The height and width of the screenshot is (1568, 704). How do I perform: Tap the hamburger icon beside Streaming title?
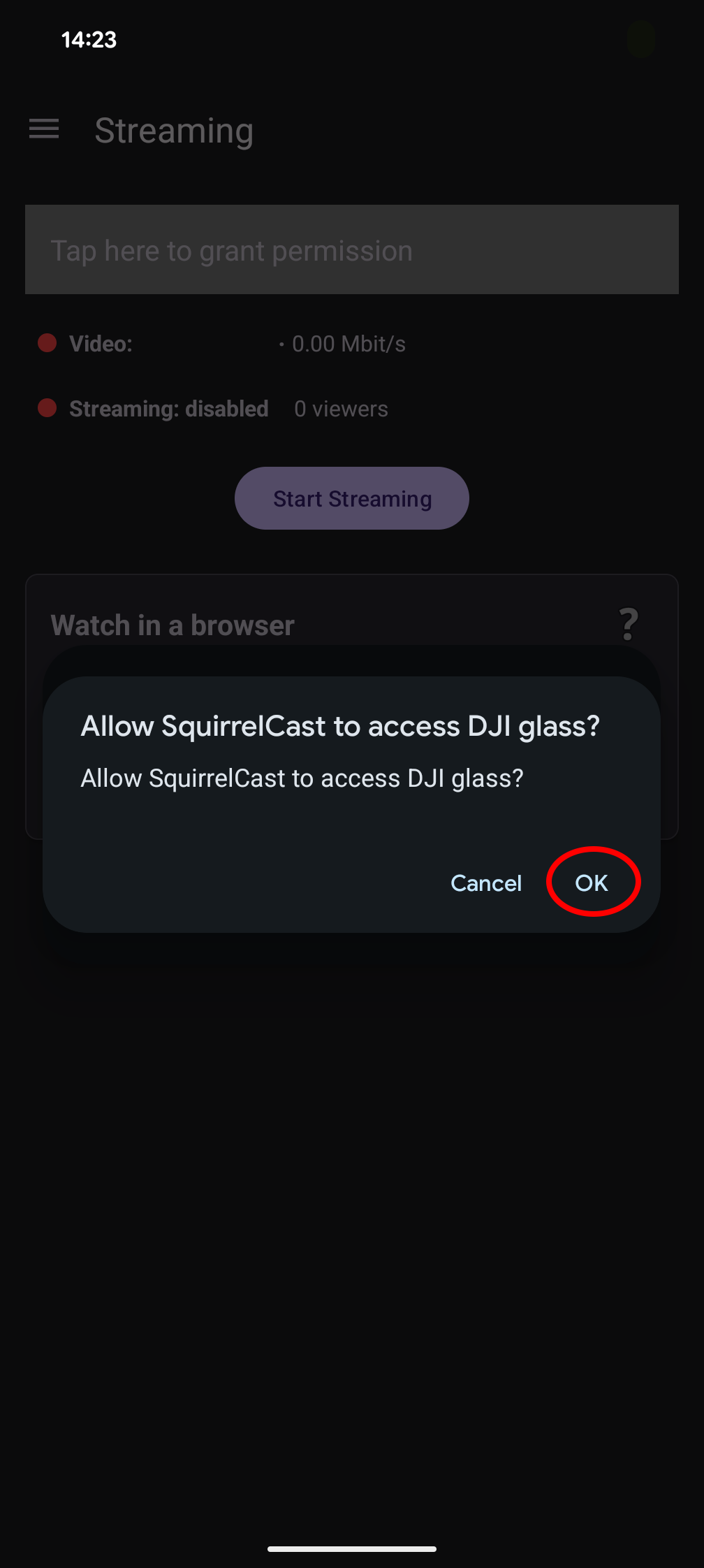tap(44, 129)
